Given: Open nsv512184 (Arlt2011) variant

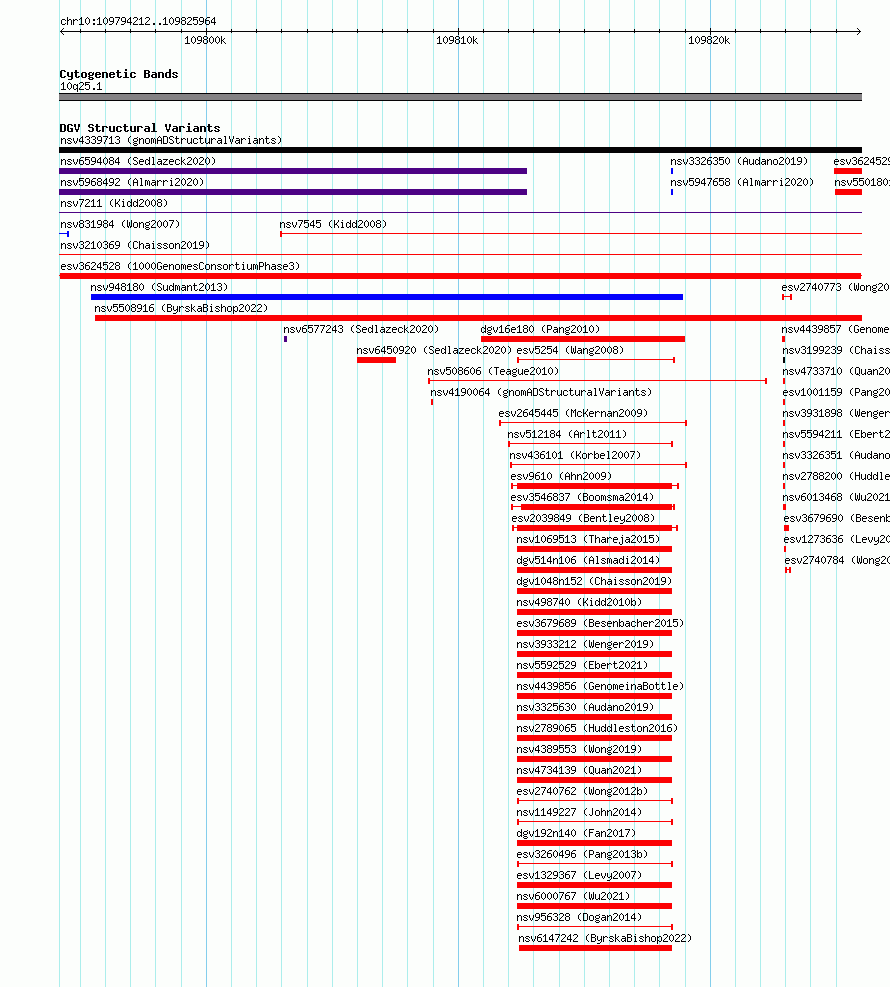Looking at the screenshot, I should 568,434.
